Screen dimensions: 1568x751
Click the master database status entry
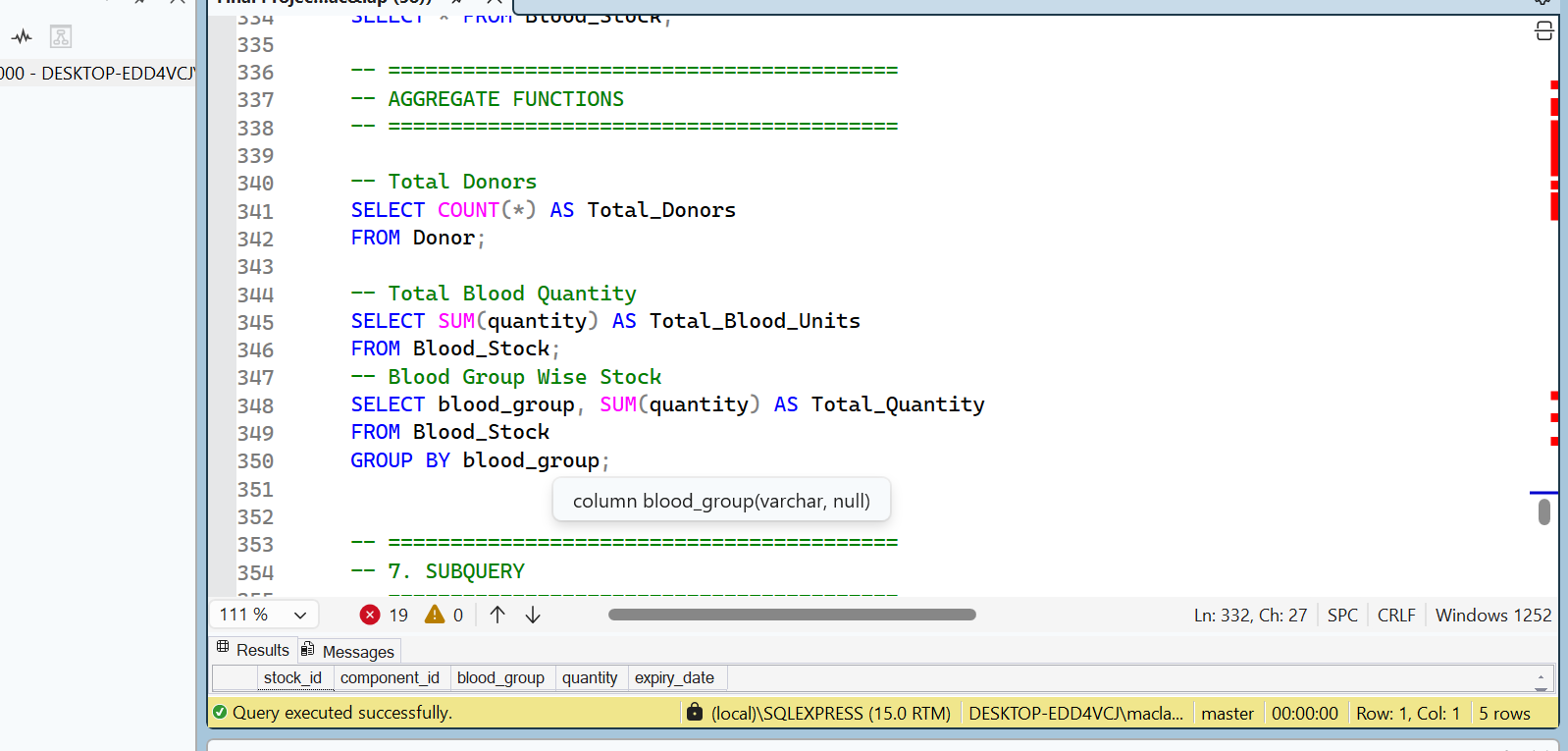(1228, 714)
